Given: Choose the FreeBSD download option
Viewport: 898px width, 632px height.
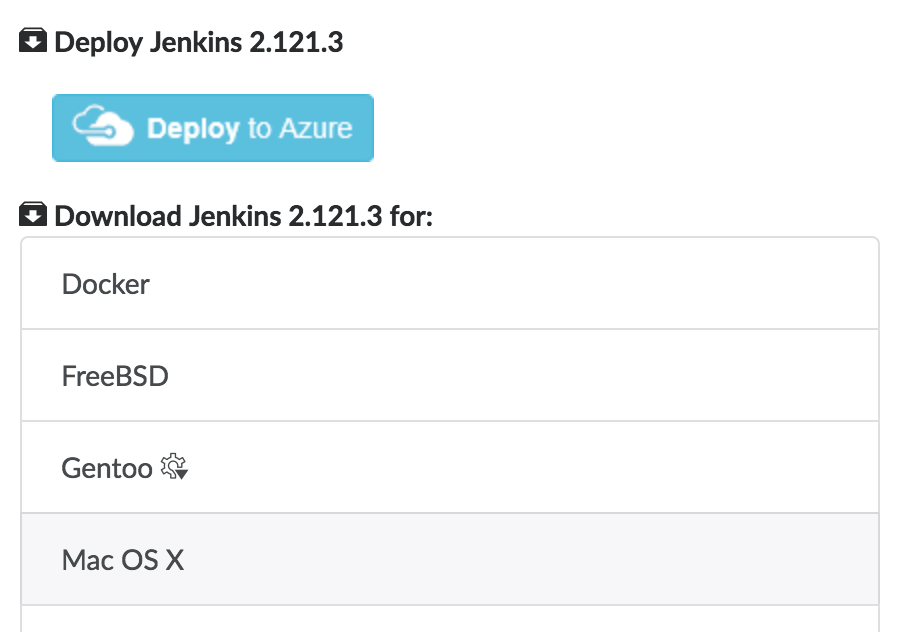Looking at the screenshot, I should click(x=115, y=376).
